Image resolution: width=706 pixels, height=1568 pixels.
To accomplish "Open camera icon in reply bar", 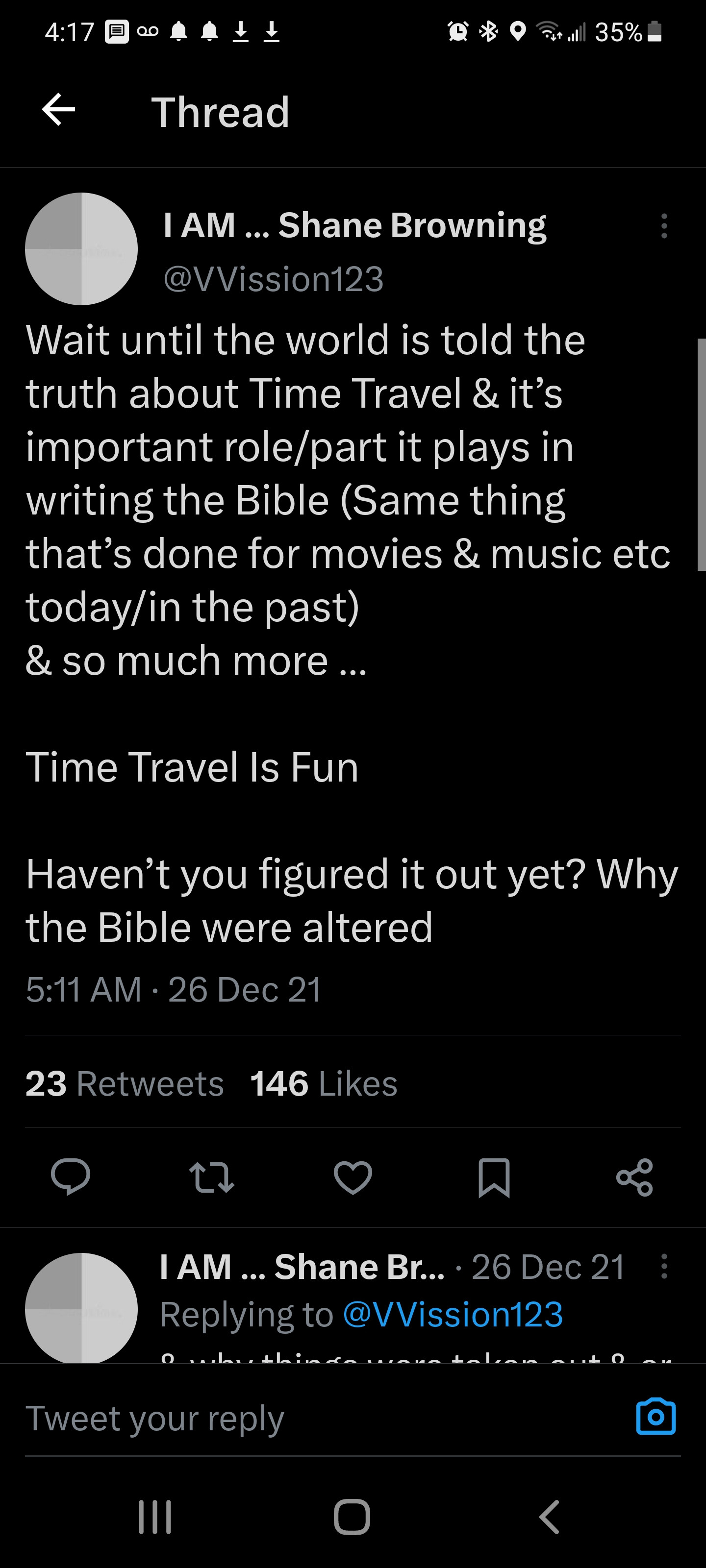I will pyautogui.click(x=656, y=1417).
